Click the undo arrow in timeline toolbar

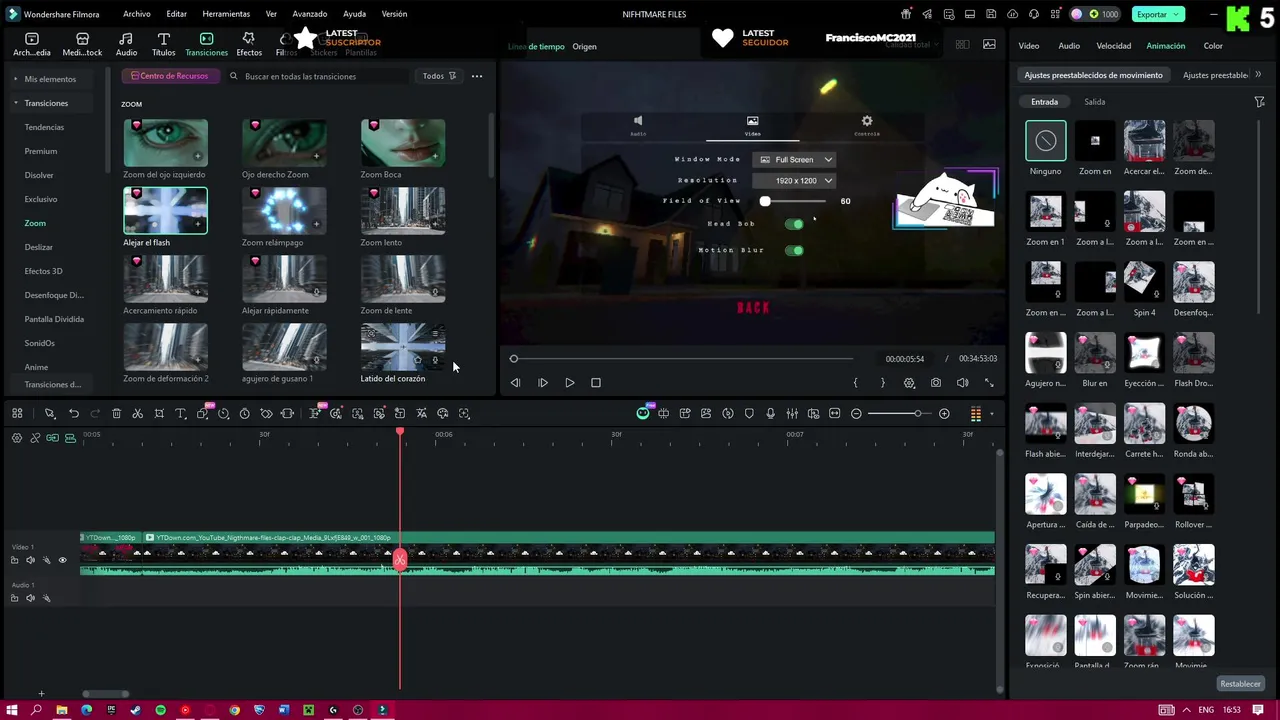[74, 413]
